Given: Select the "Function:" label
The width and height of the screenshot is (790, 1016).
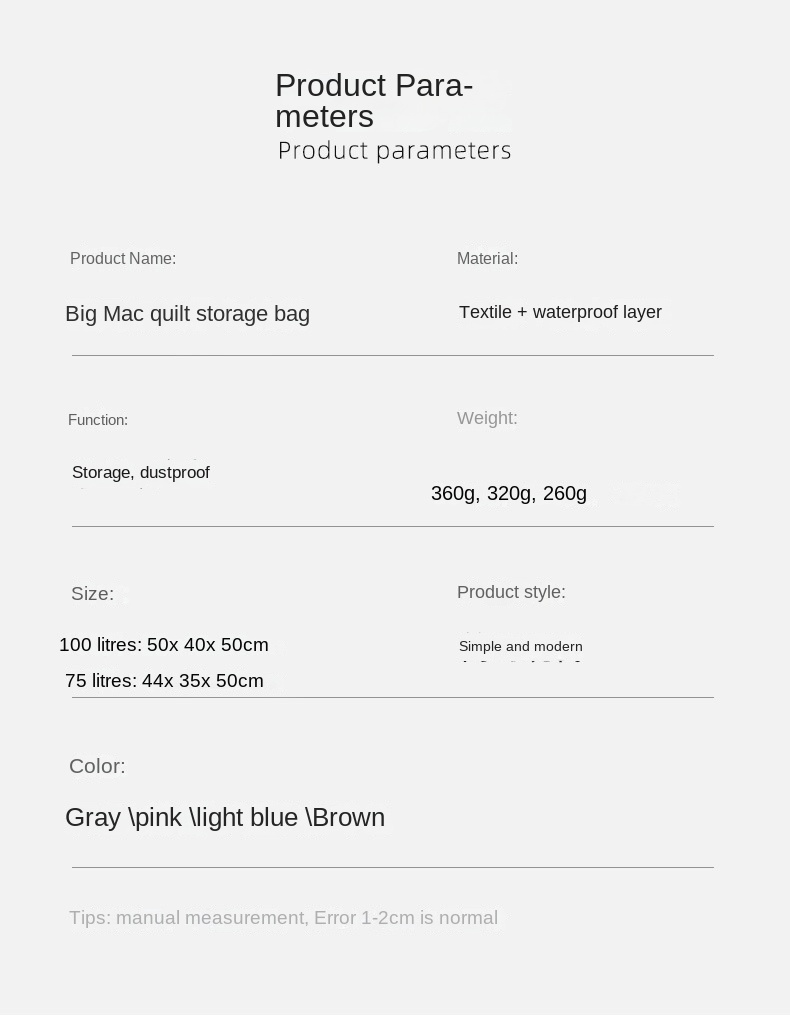Looking at the screenshot, I should pyautogui.click(x=98, y=420).
